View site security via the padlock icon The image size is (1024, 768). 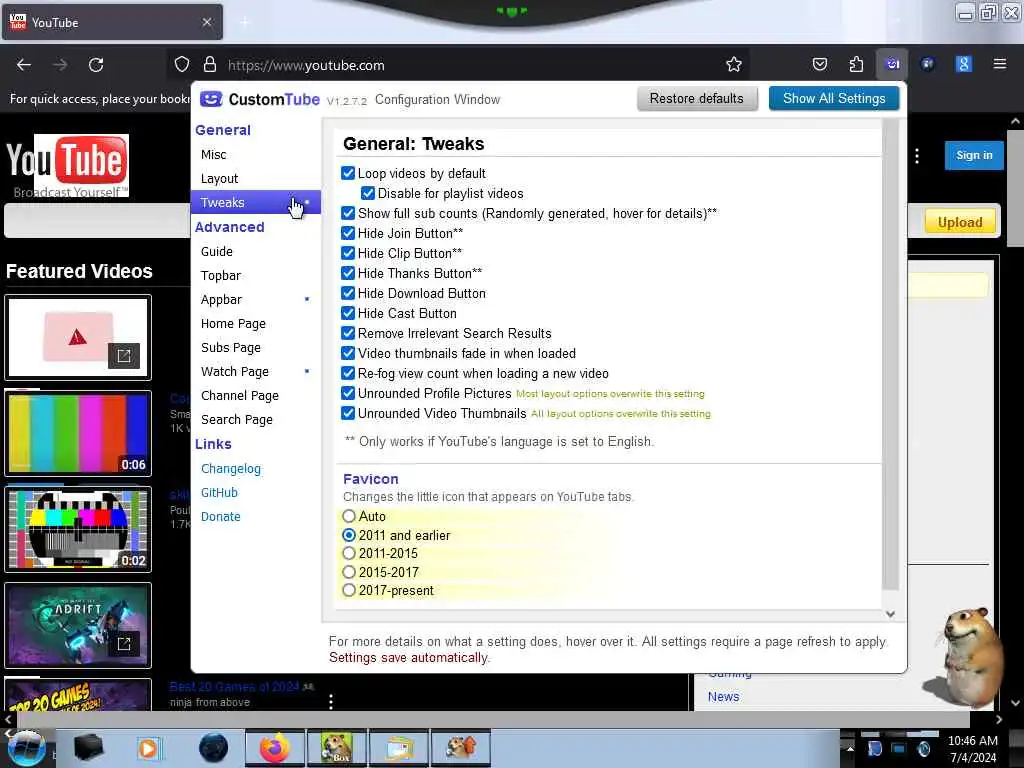click(x=210, y=65)
